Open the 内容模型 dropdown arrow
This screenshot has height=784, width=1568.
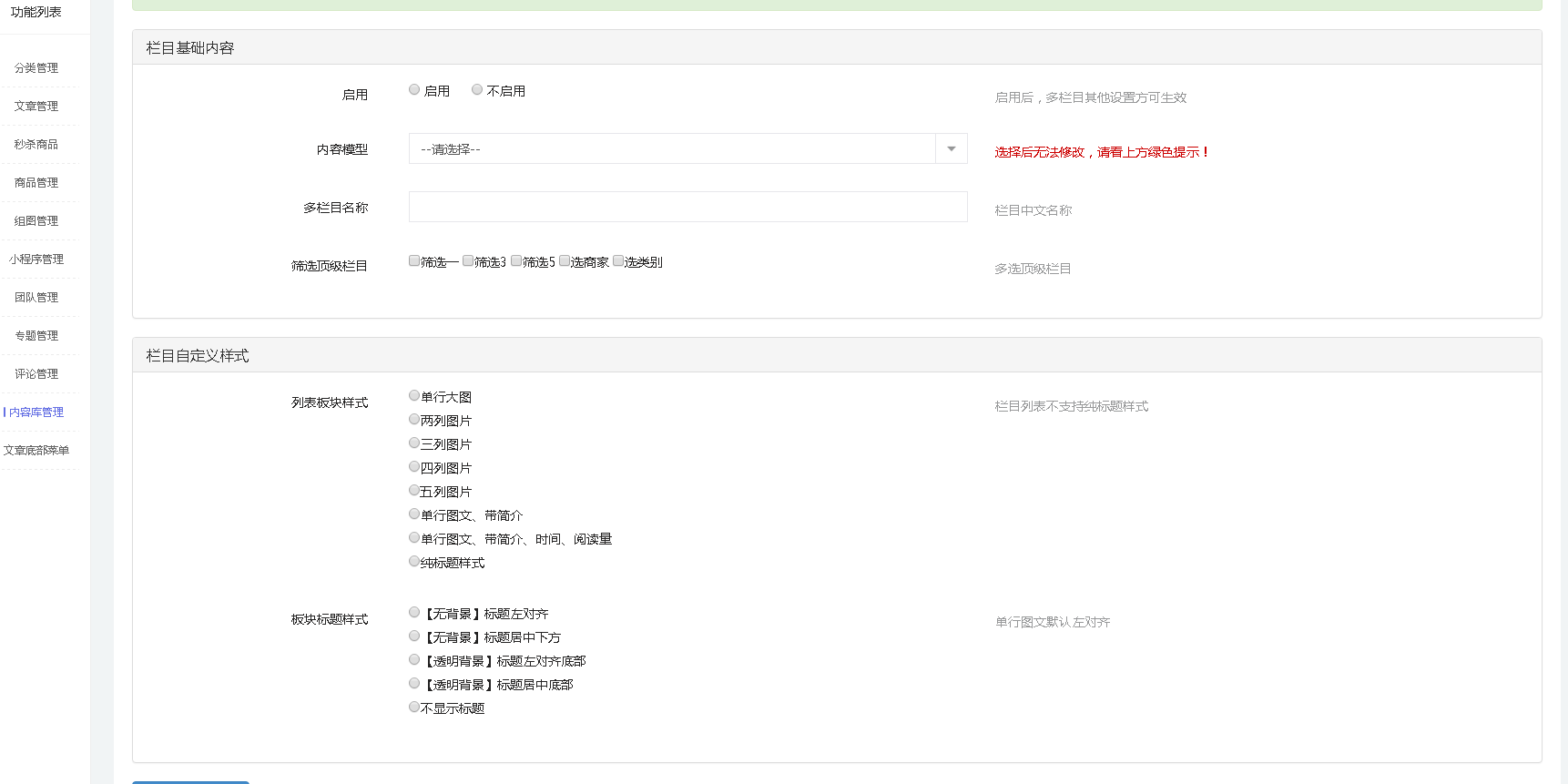[x=951, y=149]
